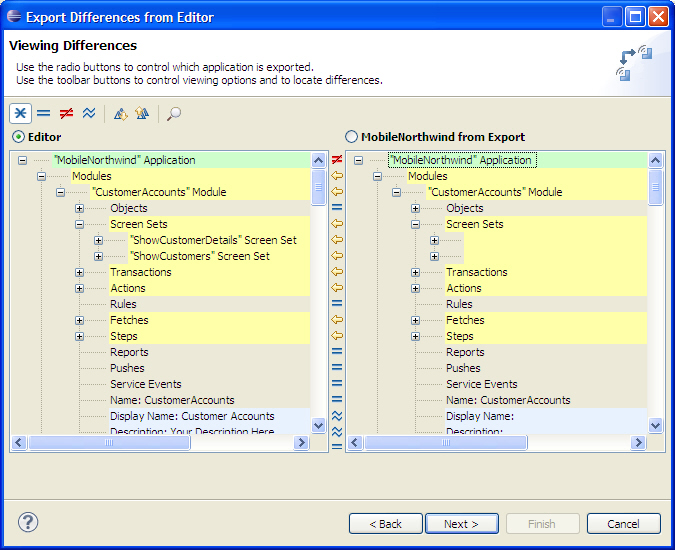Click the equal marker beside Rules row
Image resolution: width=675 pixels, height=550 pixels.
pyautogui.click(x=337, y=303)
